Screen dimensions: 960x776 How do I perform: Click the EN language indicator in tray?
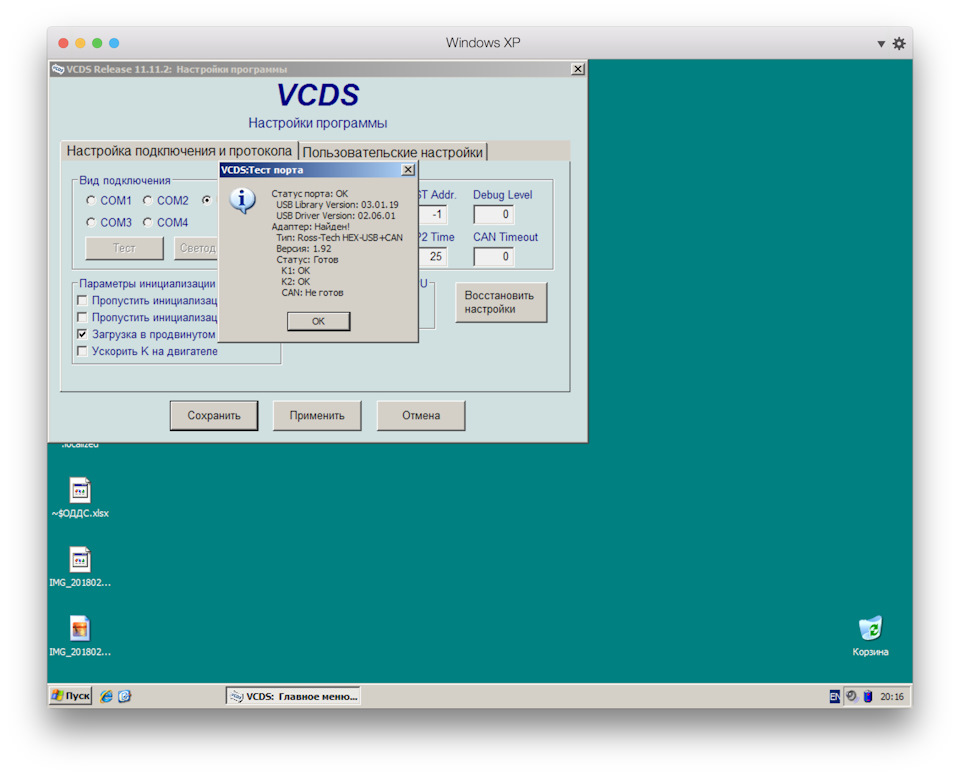(834, 696)
